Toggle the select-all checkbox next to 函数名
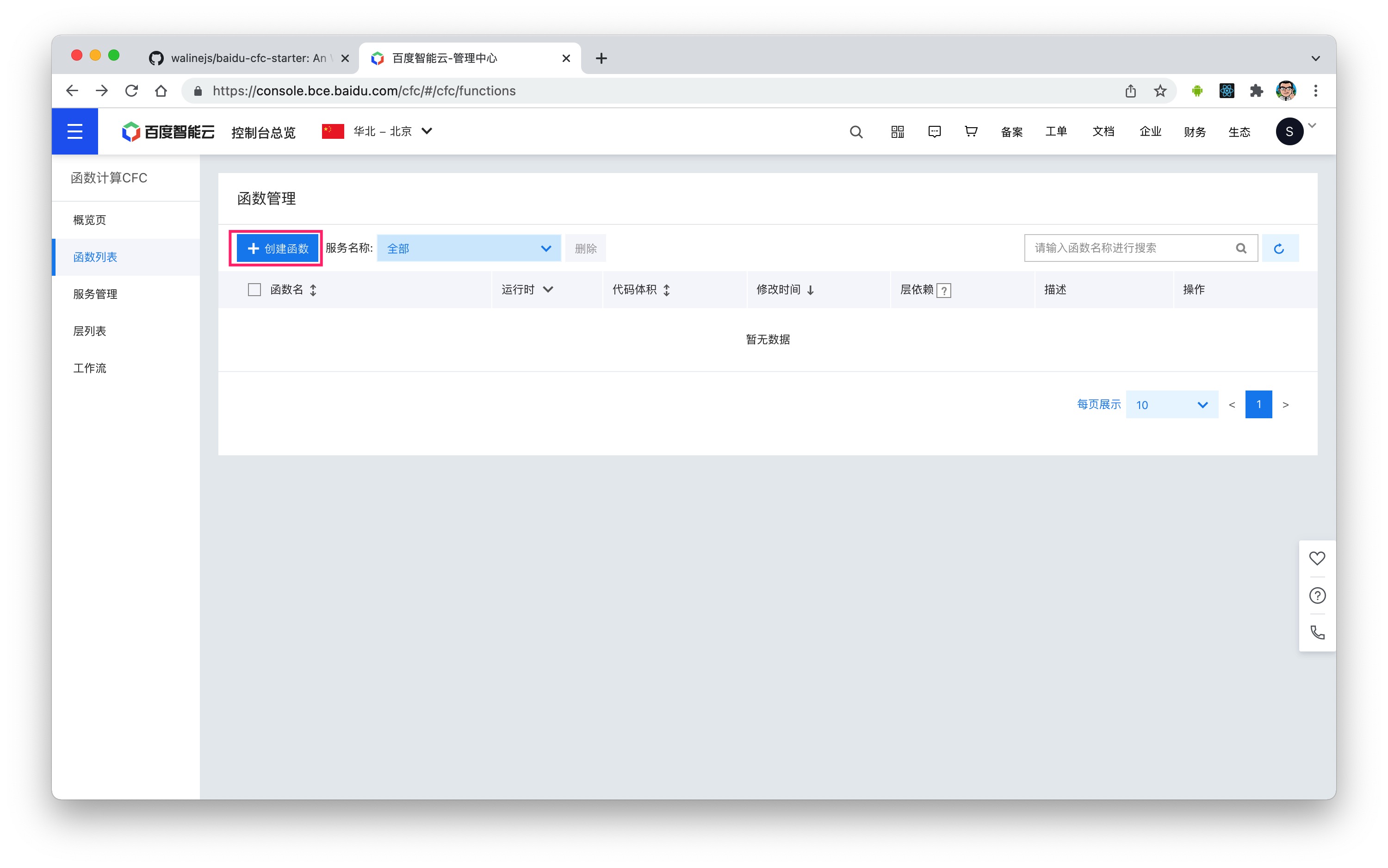This screenshot has height=868, width=1388. [254, 289]
